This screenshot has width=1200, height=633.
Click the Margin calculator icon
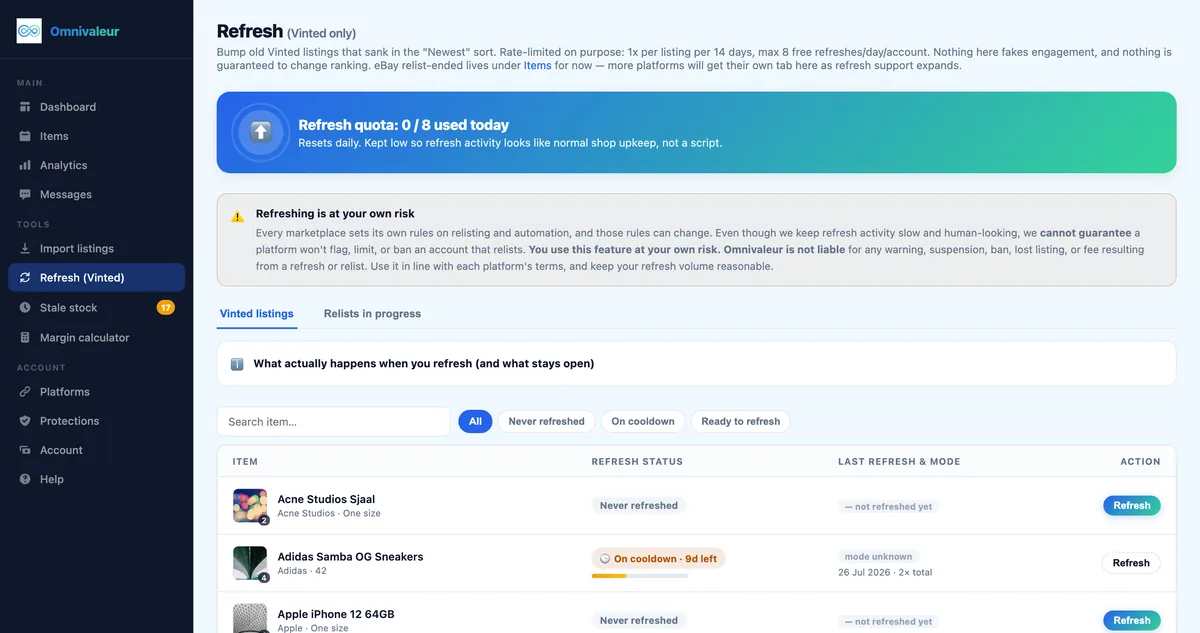pos(25,338)
